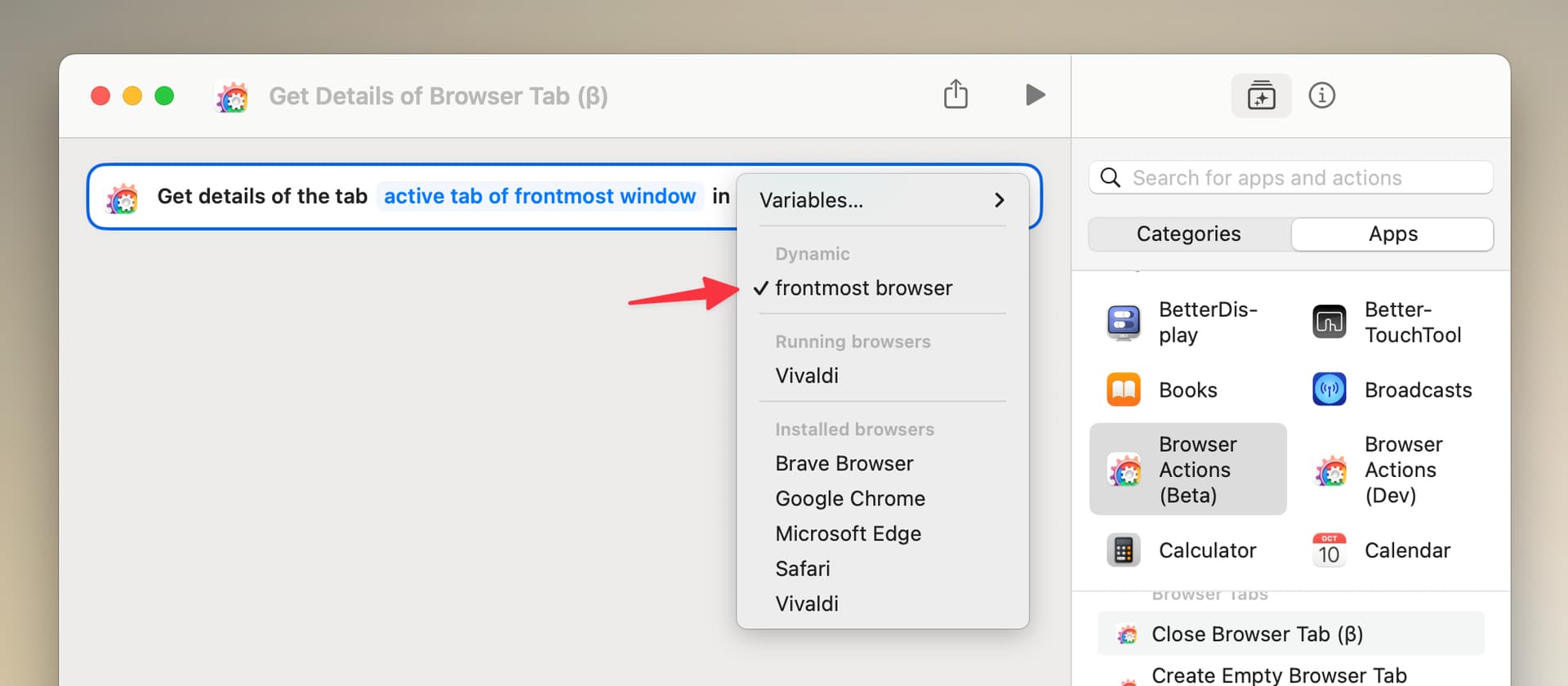The height and width of the screenshot is (686, 1568).
Task: Pick Vivaldi under Running browsers
Action: pyautogui.click(x=807, y=376)
